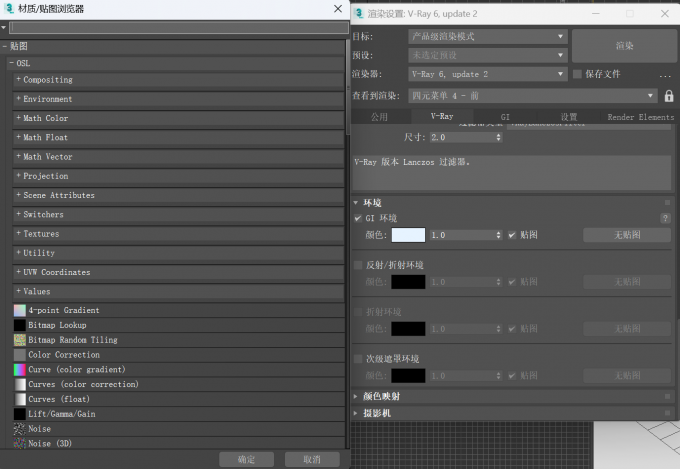Click the 渲染 render button
The height and width of the screenshot is (469, 680).
(x=624, y=46)
